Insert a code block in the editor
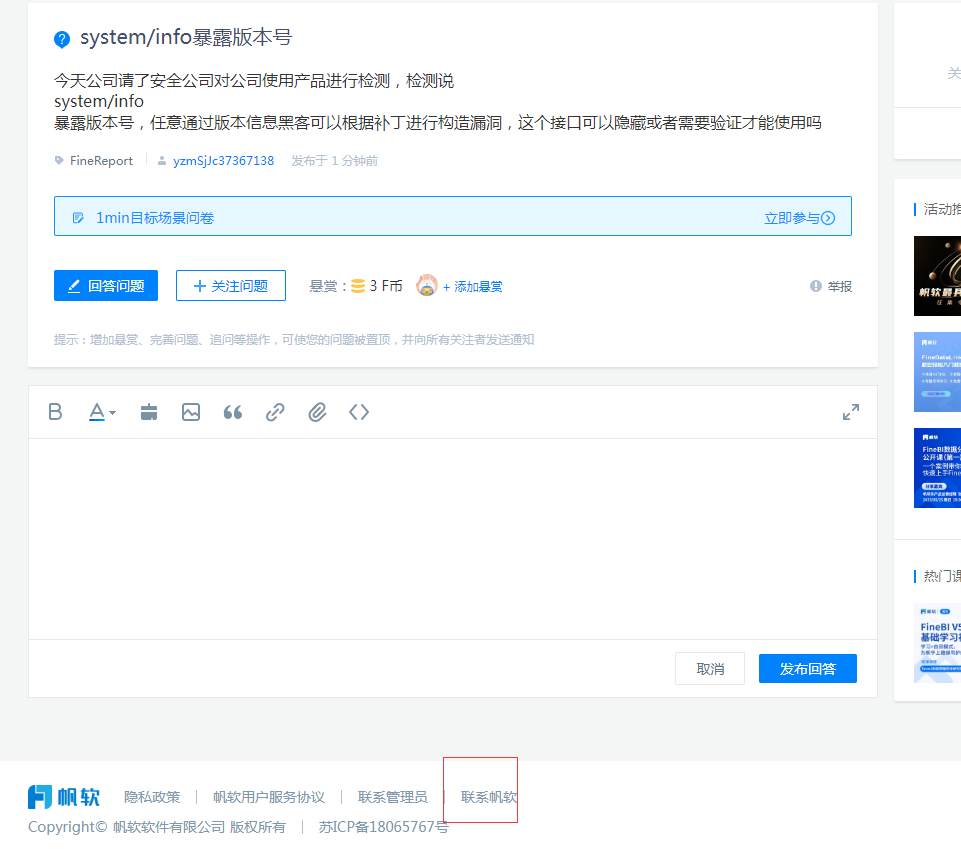 tap(359, 412)
